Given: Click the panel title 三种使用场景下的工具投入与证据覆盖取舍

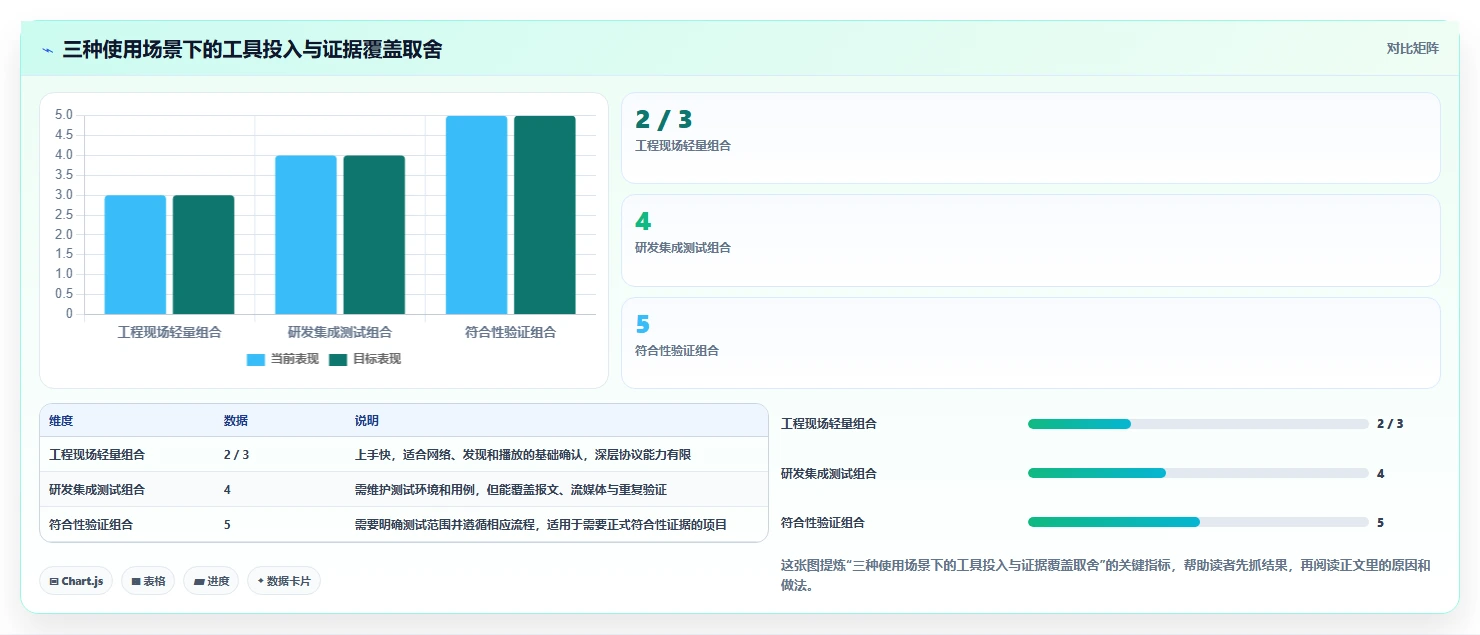Looking at the screenshot, I should tap(252, 50).
